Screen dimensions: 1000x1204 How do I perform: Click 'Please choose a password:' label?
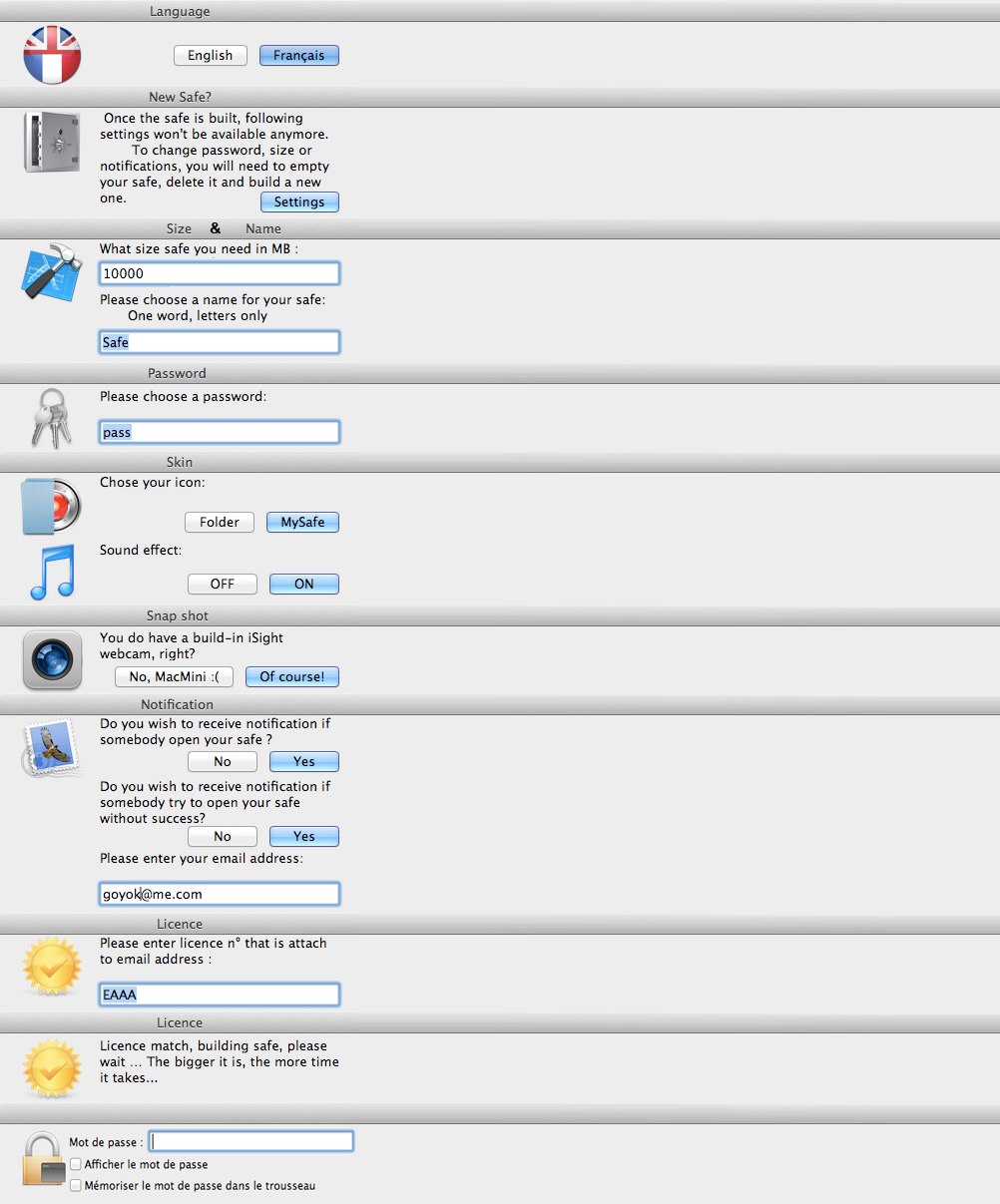click(x=184, y=396)
